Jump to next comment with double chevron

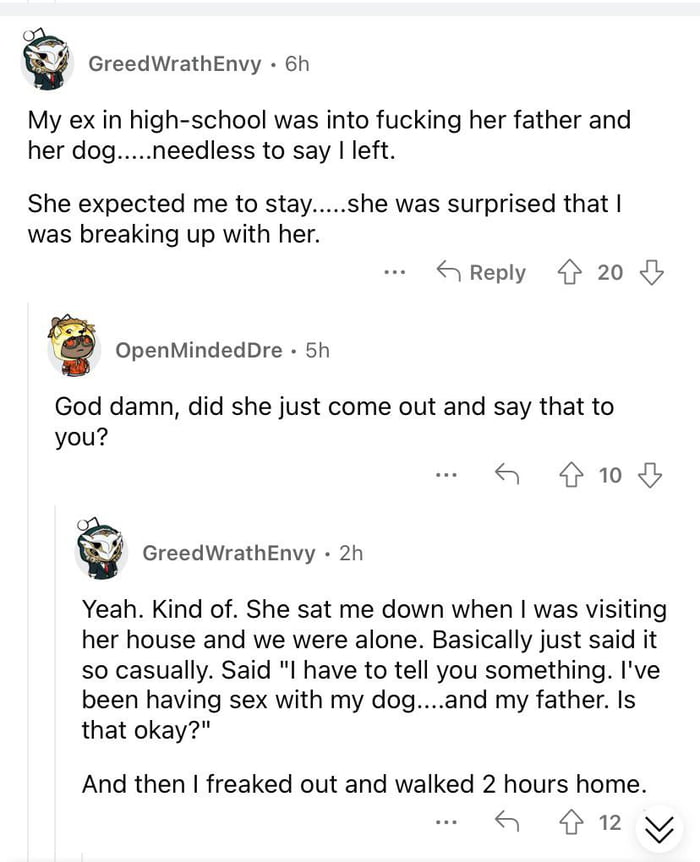(658, 827)
